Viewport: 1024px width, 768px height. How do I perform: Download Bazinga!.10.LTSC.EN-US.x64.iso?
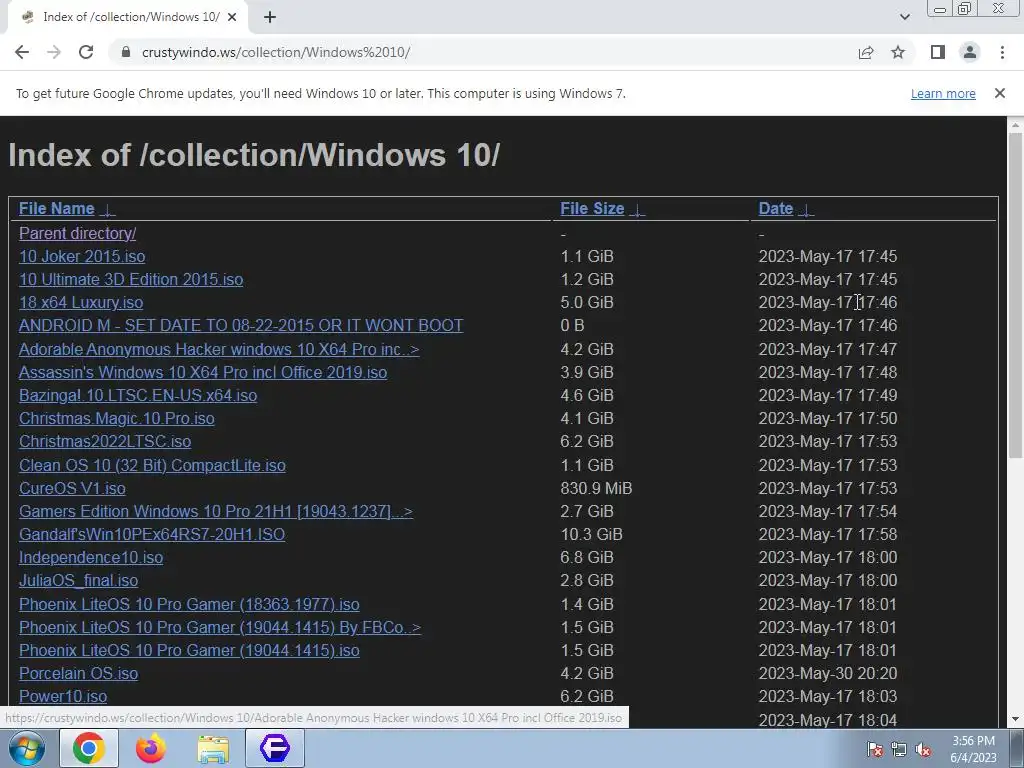click(138, 395)
